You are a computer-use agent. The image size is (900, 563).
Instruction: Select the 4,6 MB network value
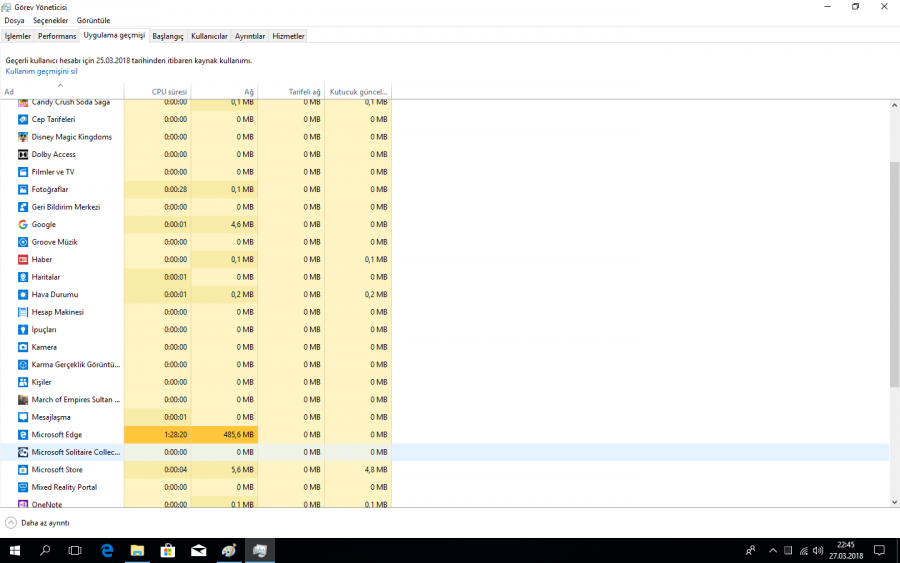pos(242,224)
